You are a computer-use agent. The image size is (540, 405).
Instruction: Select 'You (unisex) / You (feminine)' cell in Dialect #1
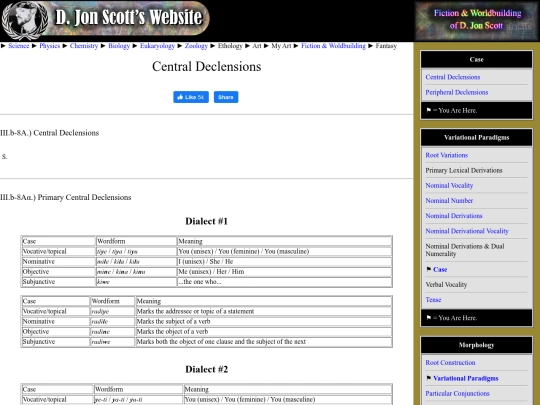pos(284,251)
